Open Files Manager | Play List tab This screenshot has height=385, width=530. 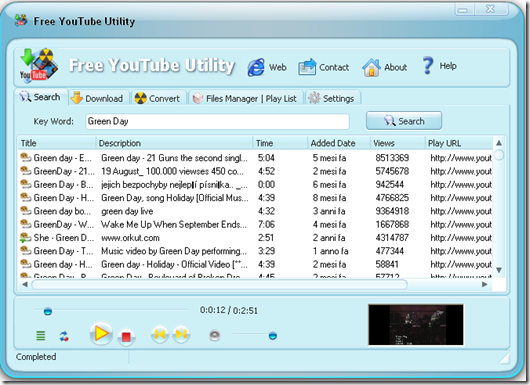click(x=245, y=98)
